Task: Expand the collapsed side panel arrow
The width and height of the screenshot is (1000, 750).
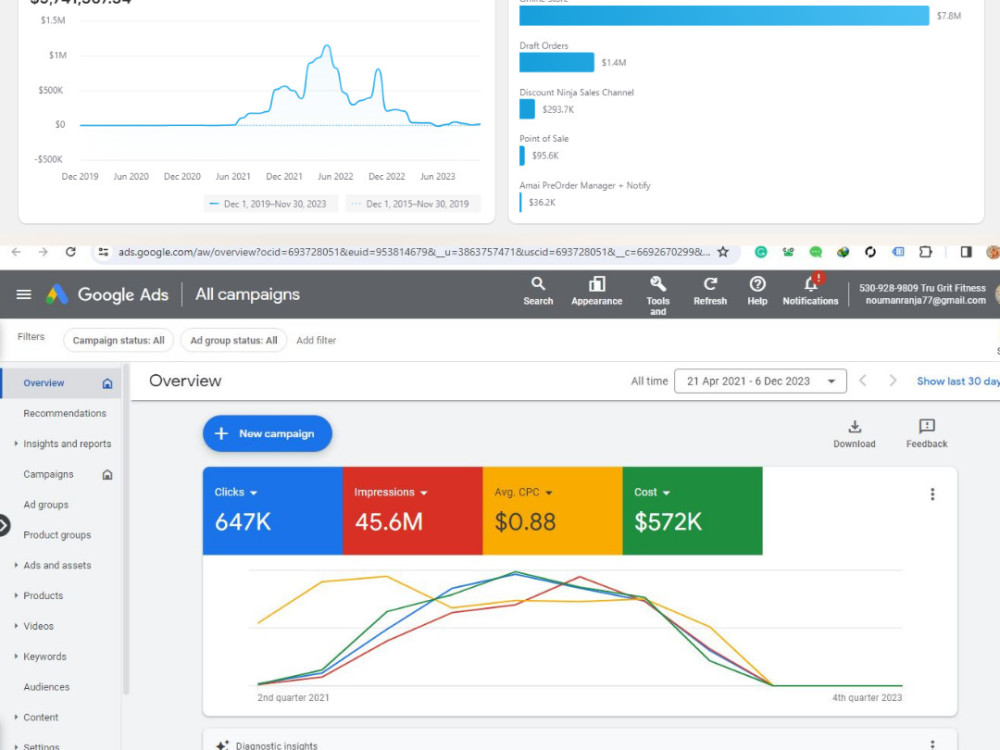Action: [x=4, y=526]
